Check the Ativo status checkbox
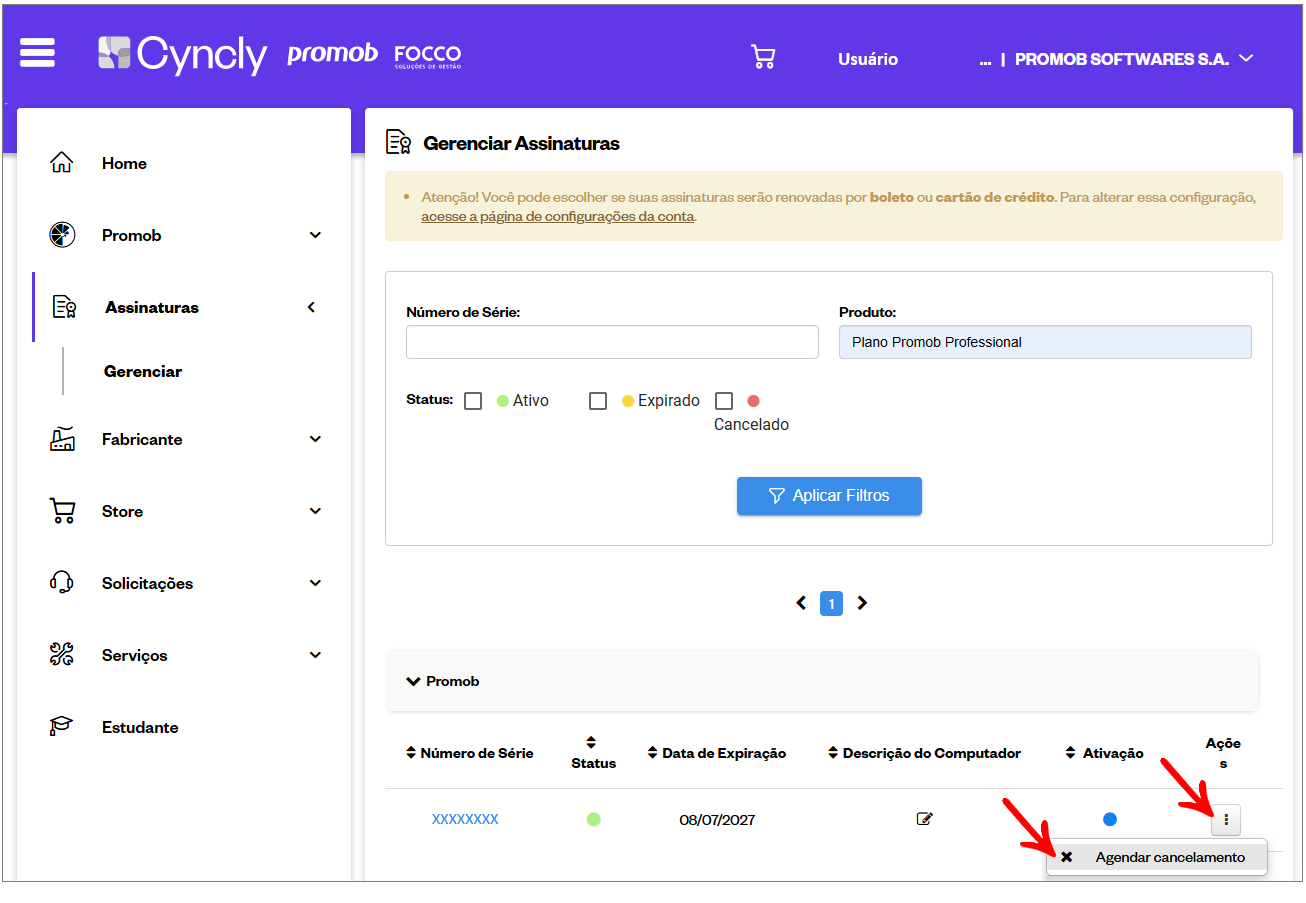Image resolution: width=1306 pixels, height=903 pixels. (x=473, y=401)
